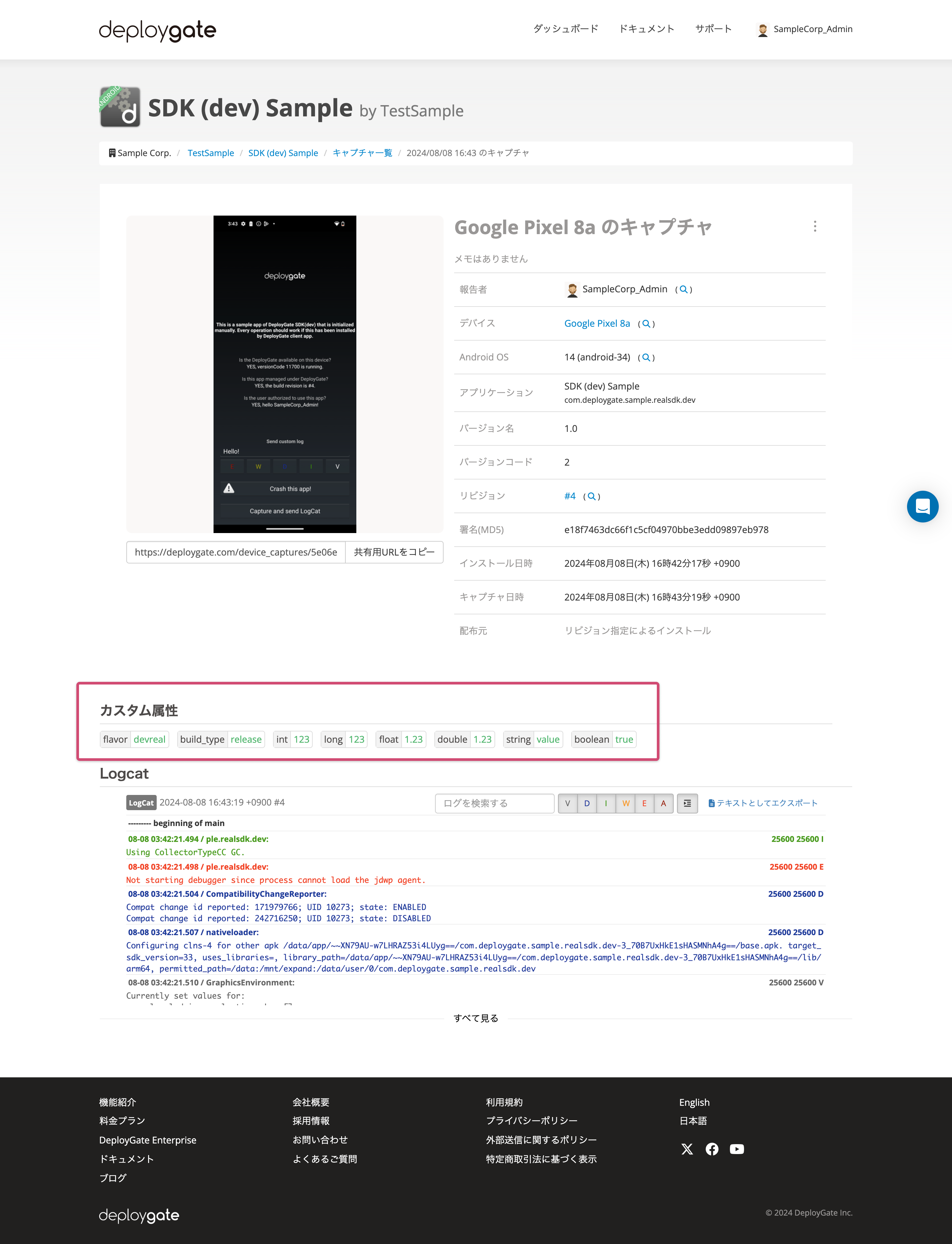Copy the share URL with 共有用URLをコピー
Screen dimensions: 952x1244
(x=394, y=552)
